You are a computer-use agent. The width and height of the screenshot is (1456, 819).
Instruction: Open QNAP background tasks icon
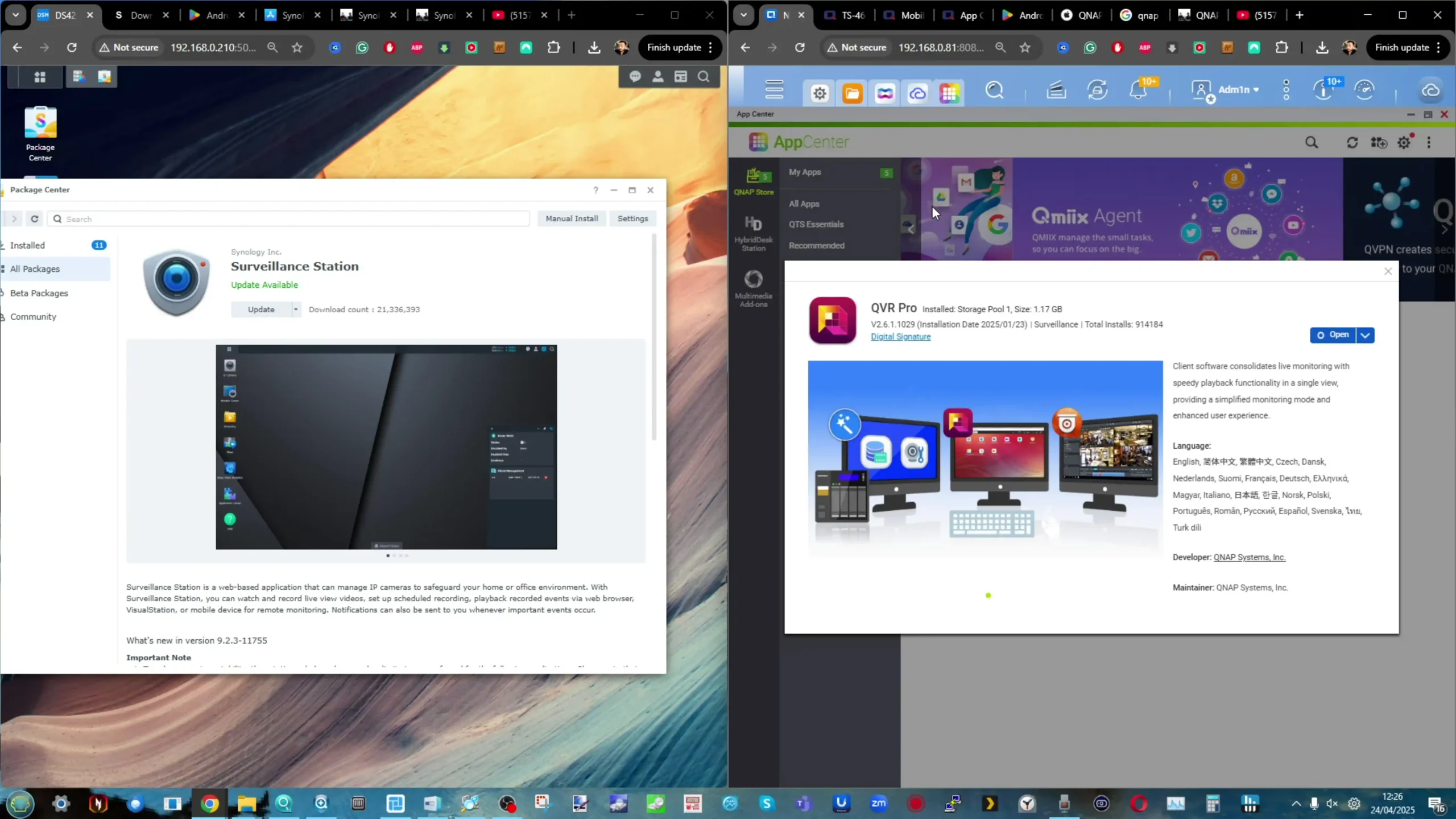click(1056, 90)
